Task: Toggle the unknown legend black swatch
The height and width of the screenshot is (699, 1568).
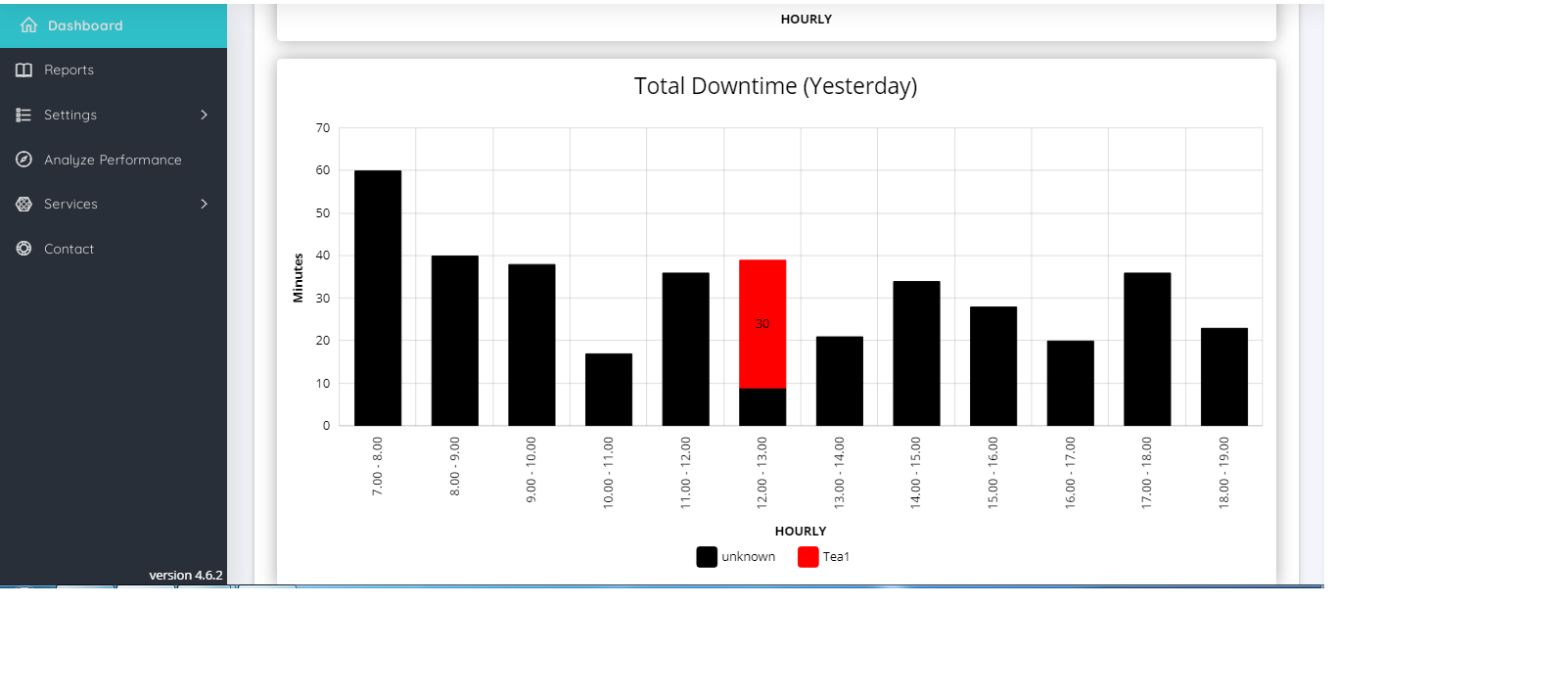Action: [x=707, y=557]
